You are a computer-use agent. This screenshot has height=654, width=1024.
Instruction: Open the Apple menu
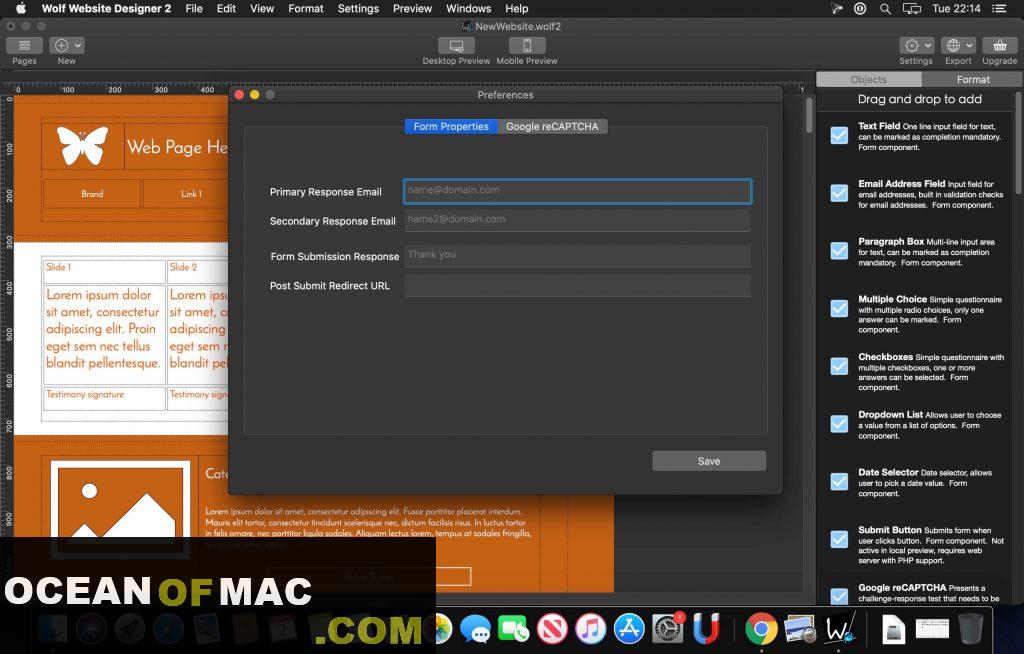point(21,8)
